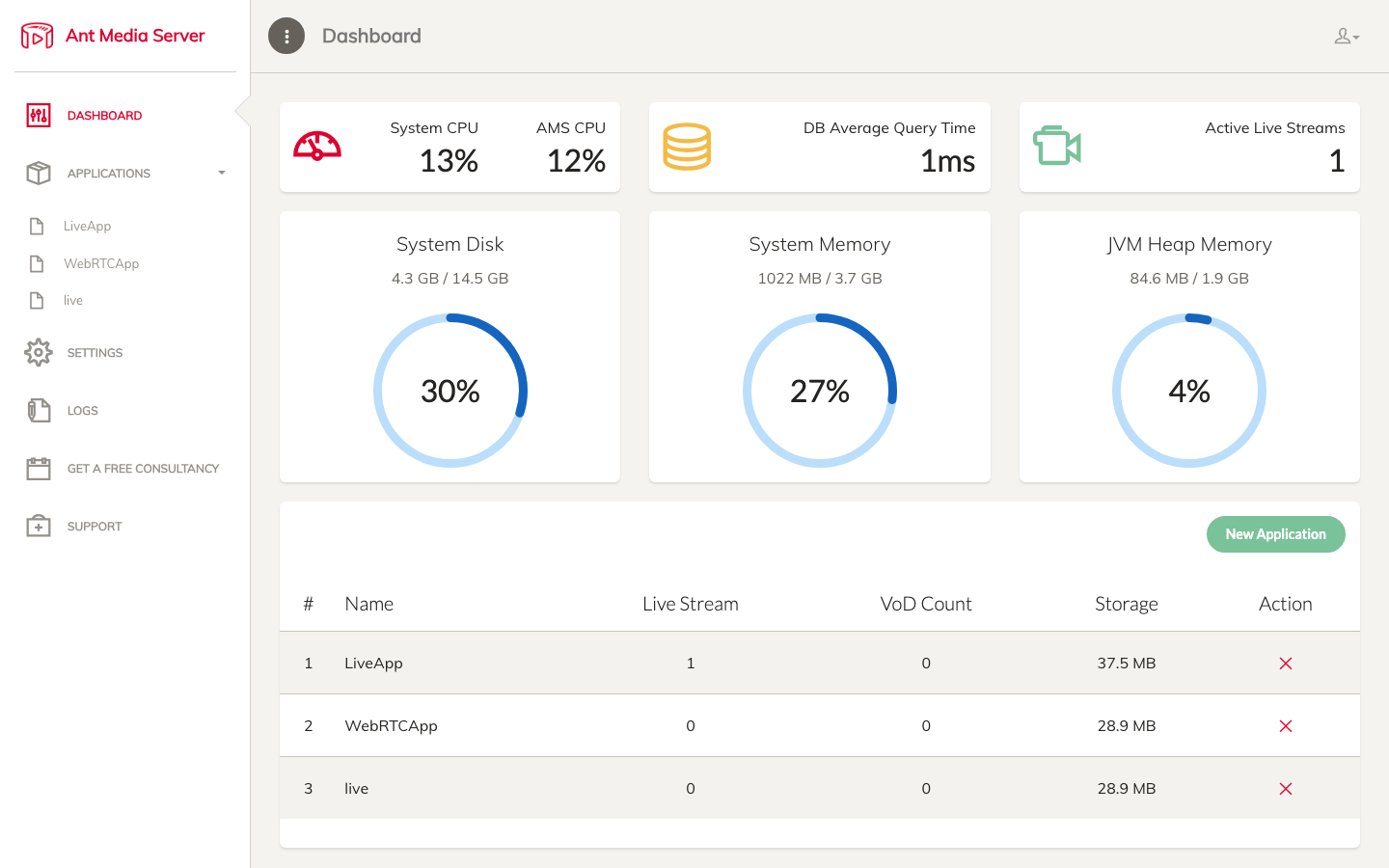This screenshot has height=868, width=1389.
Task: Click the Live Stream column header
Action: [x=691, y=604]
